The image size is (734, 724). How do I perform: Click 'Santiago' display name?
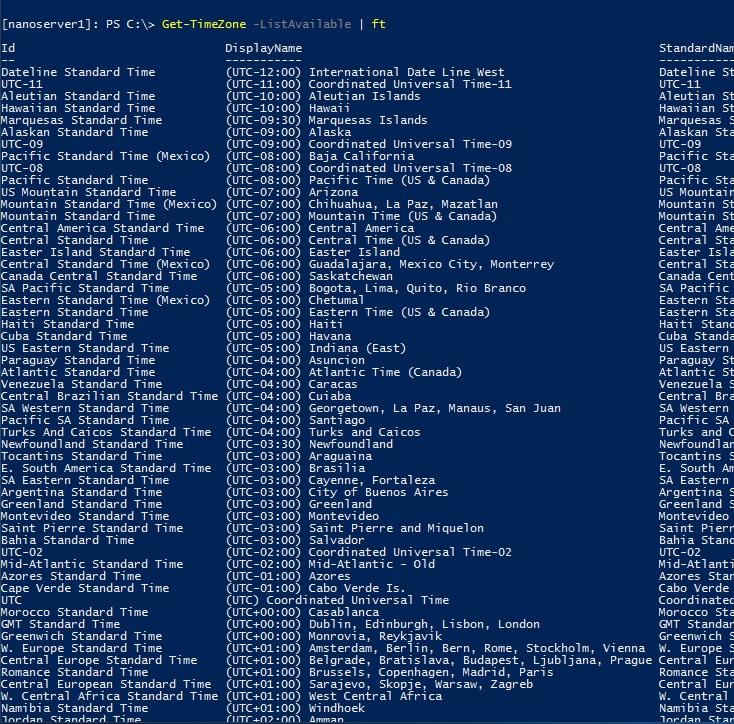click(337, 420)
